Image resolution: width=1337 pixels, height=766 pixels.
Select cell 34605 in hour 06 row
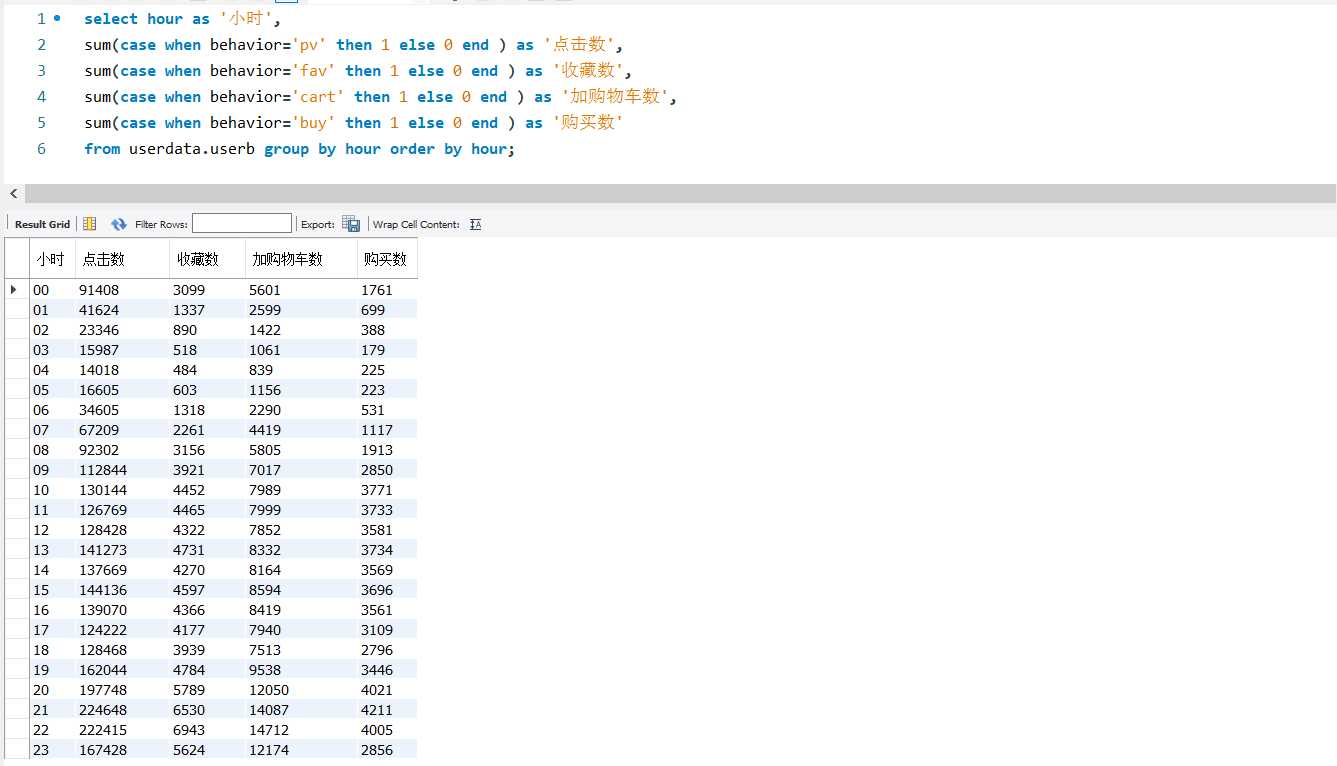pos(122,410)
